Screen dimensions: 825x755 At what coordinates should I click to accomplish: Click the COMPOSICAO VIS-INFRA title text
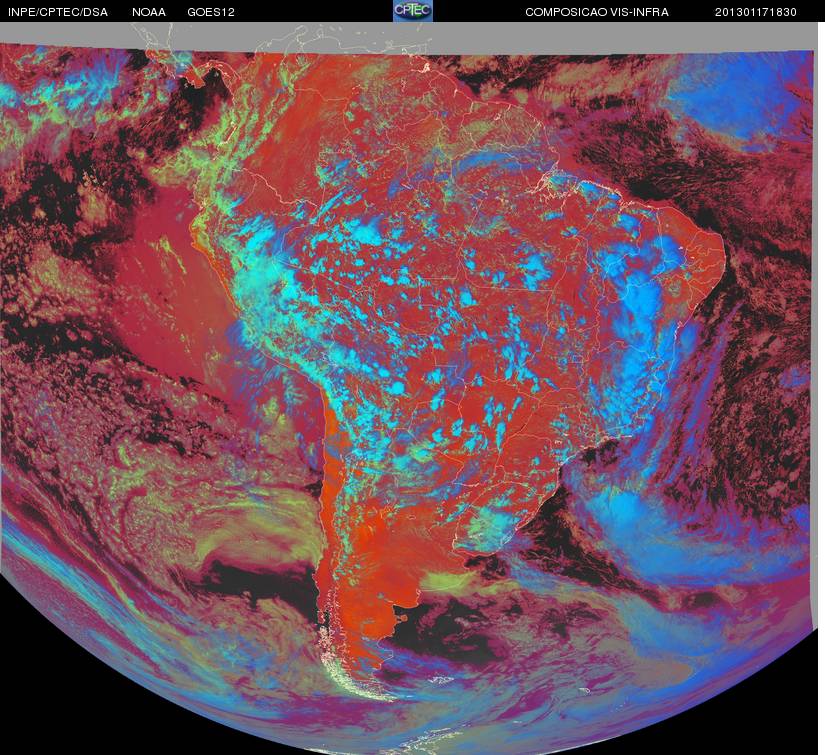coord(597,12)
